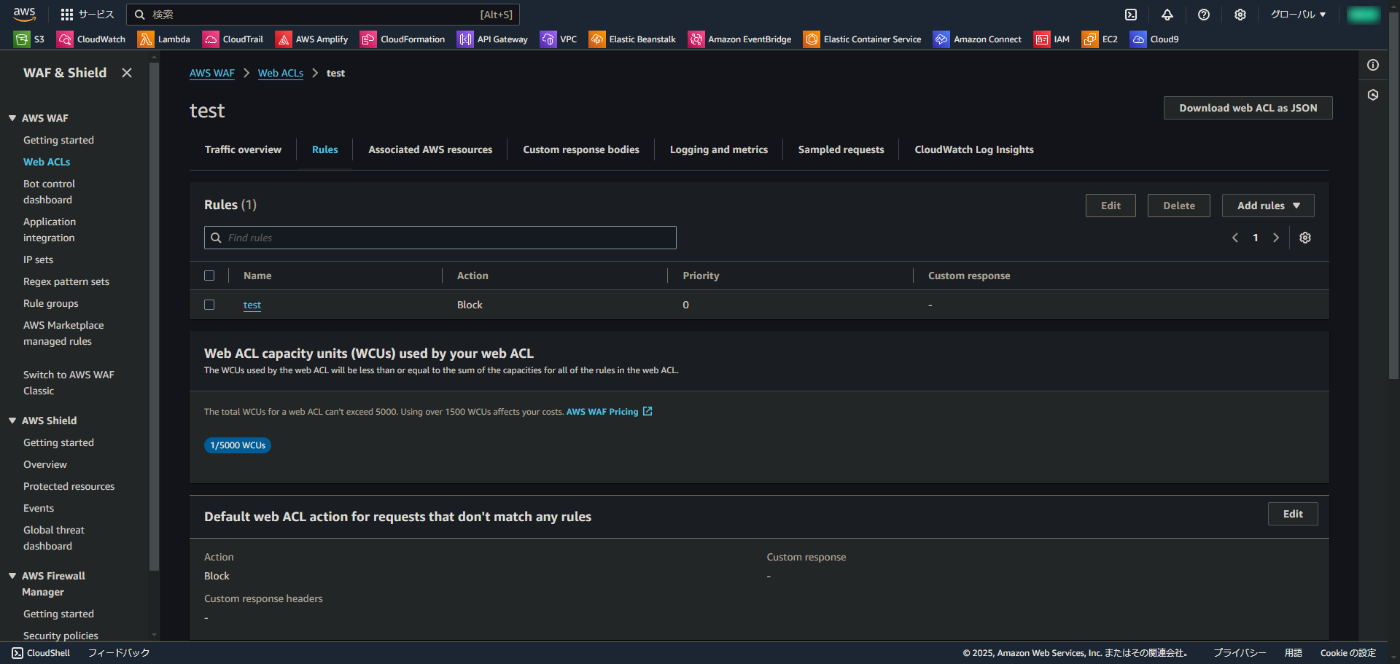The image size is (1400, 664).
Task: Collapse the AWS Shield sidebar section
Action: point(12,421)
